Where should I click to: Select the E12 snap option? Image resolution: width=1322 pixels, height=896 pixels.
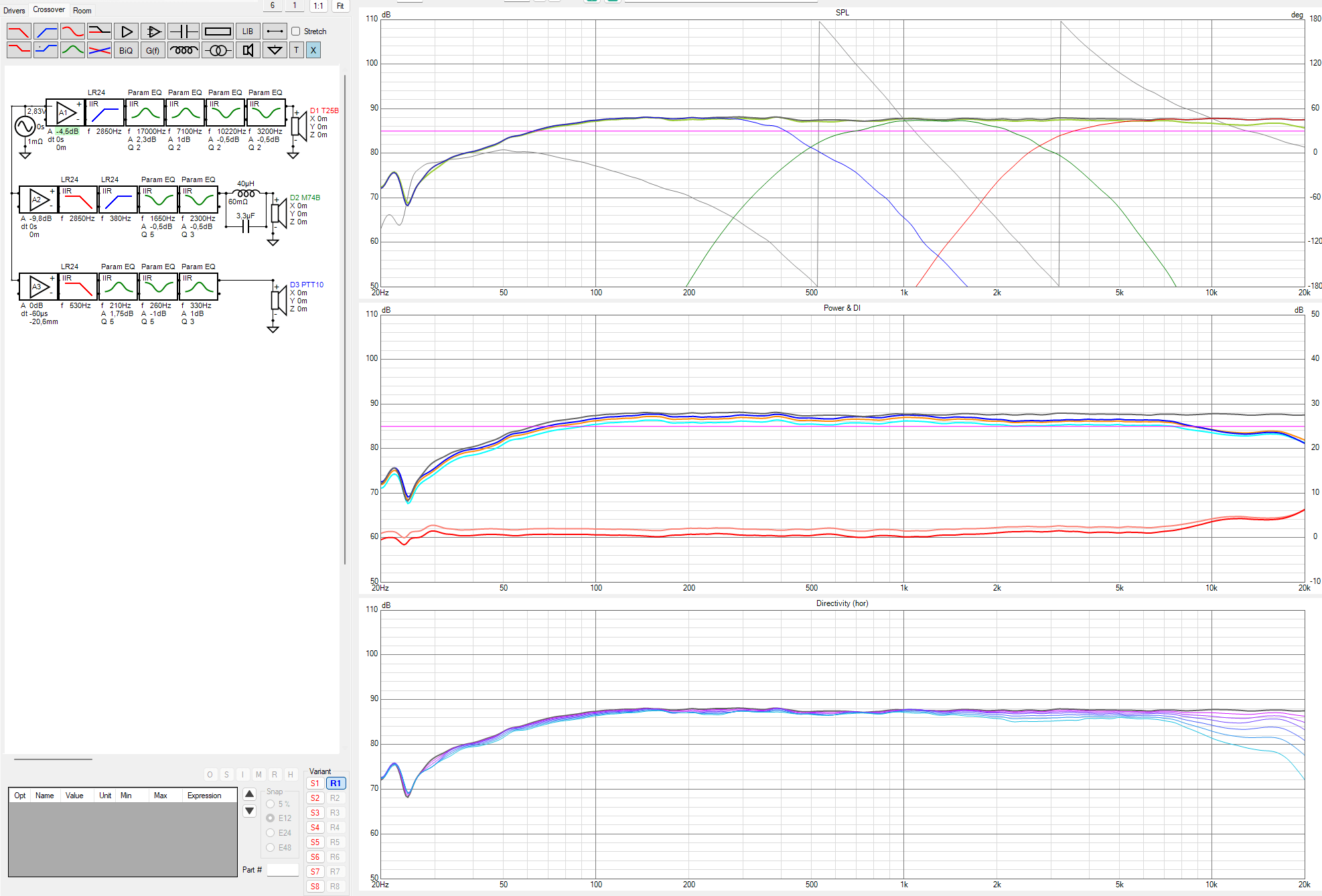click(271, 818)
